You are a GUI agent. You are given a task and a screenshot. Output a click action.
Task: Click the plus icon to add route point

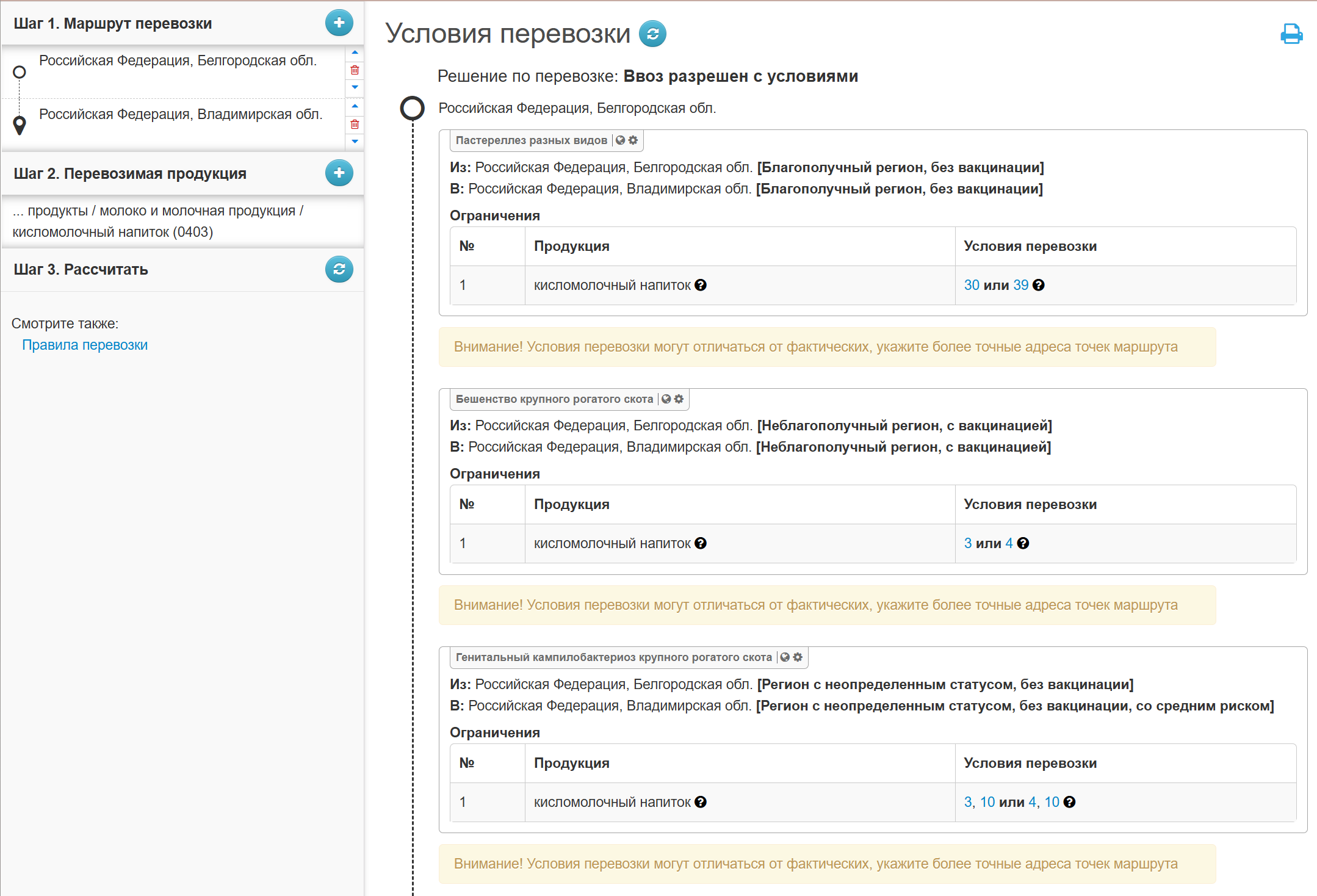(339, 23)
